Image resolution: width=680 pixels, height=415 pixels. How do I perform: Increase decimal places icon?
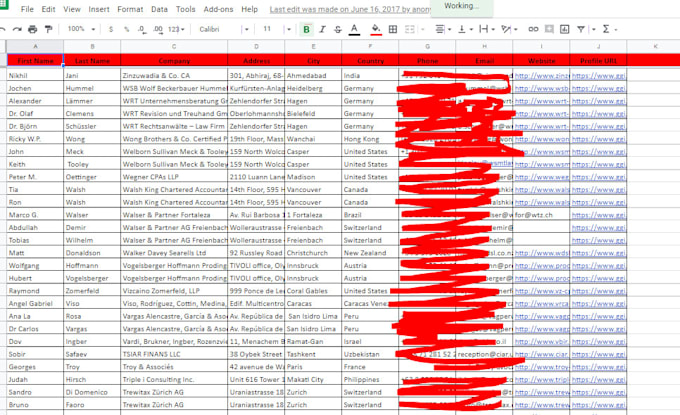click(x=158, y=29)
